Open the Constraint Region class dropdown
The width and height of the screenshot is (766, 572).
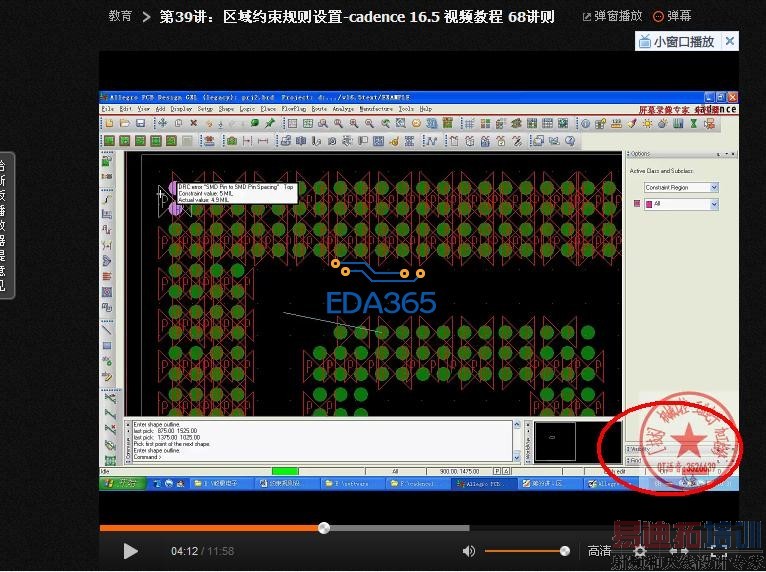[681, 188]
